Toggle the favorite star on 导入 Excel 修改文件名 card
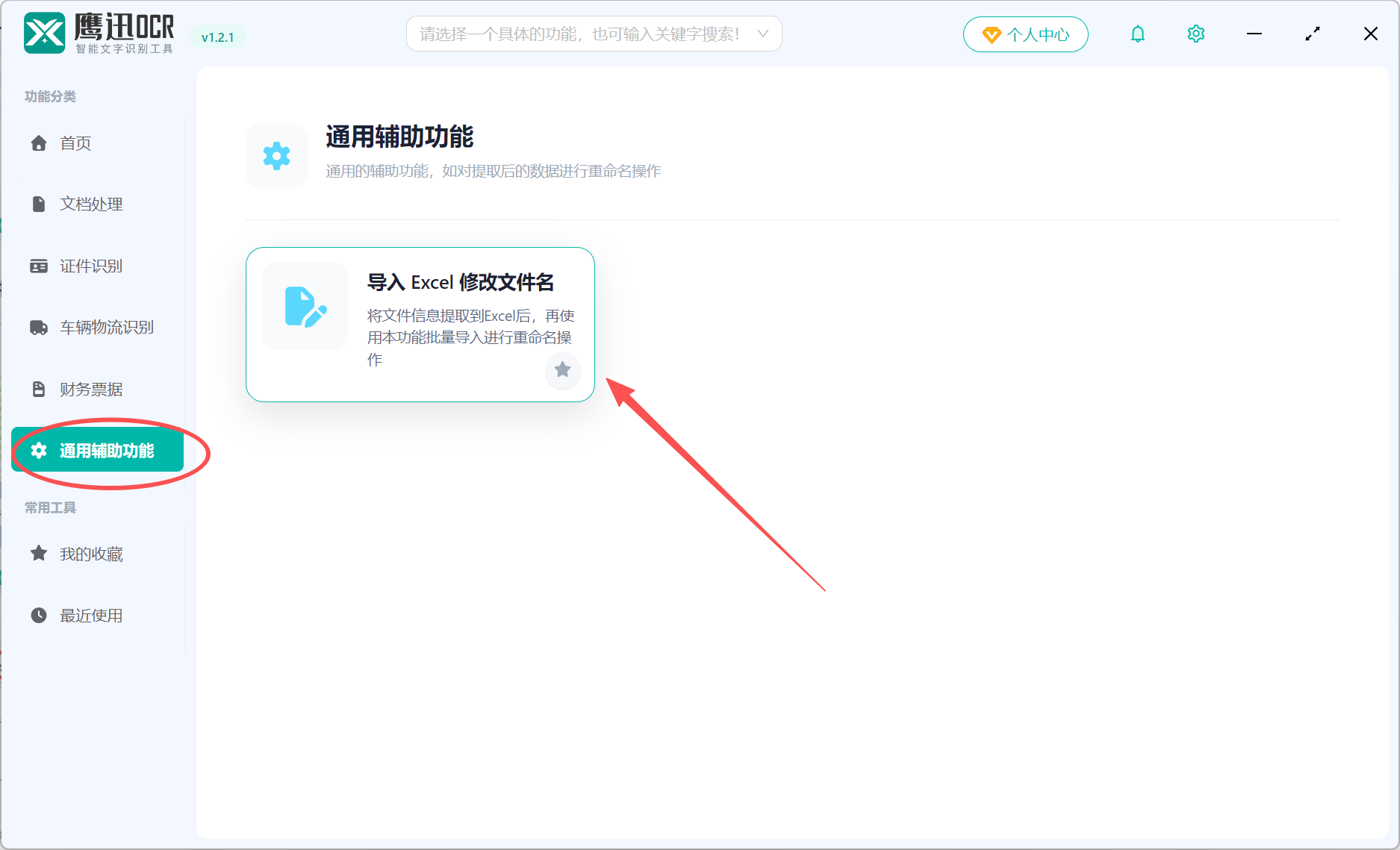 [562, 369]
